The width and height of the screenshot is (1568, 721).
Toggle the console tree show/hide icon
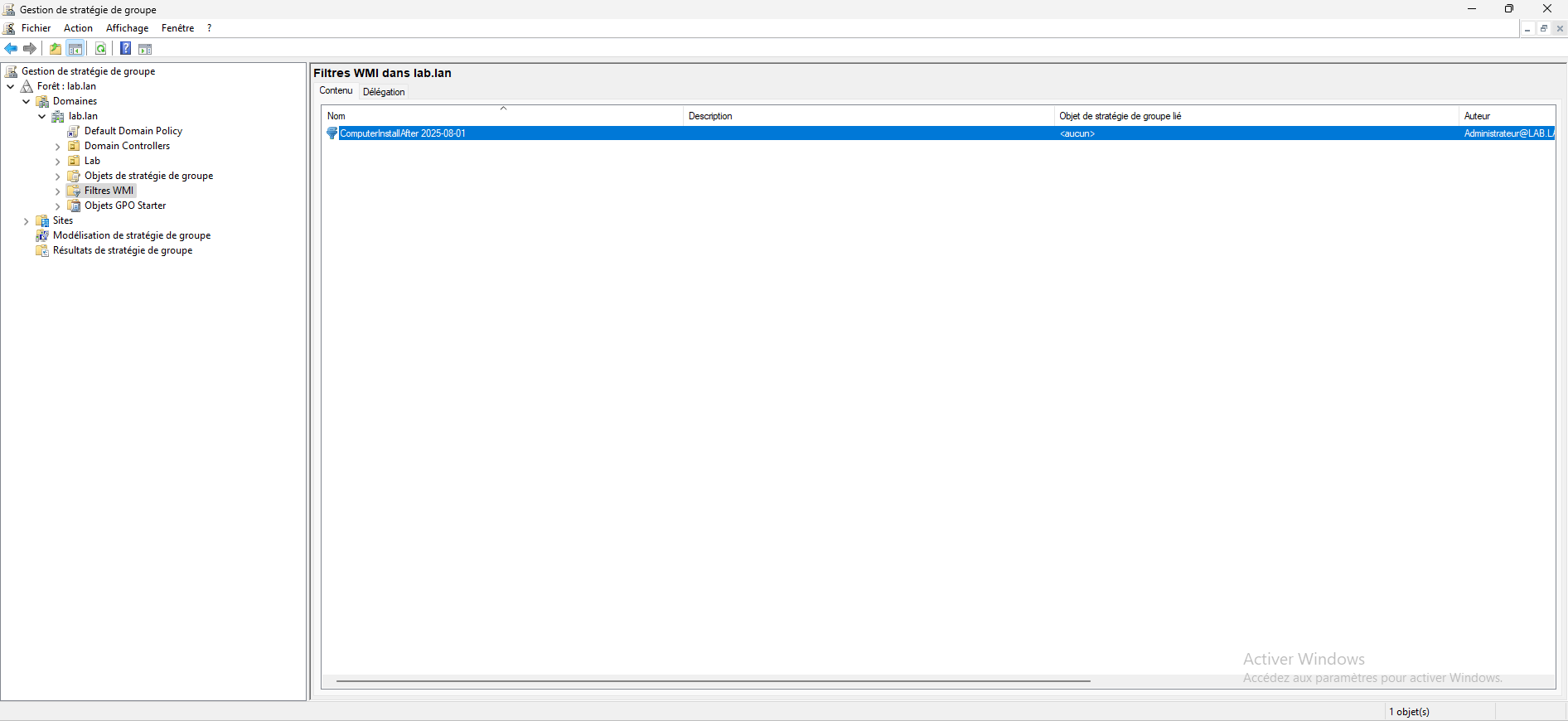coord(75,49)
